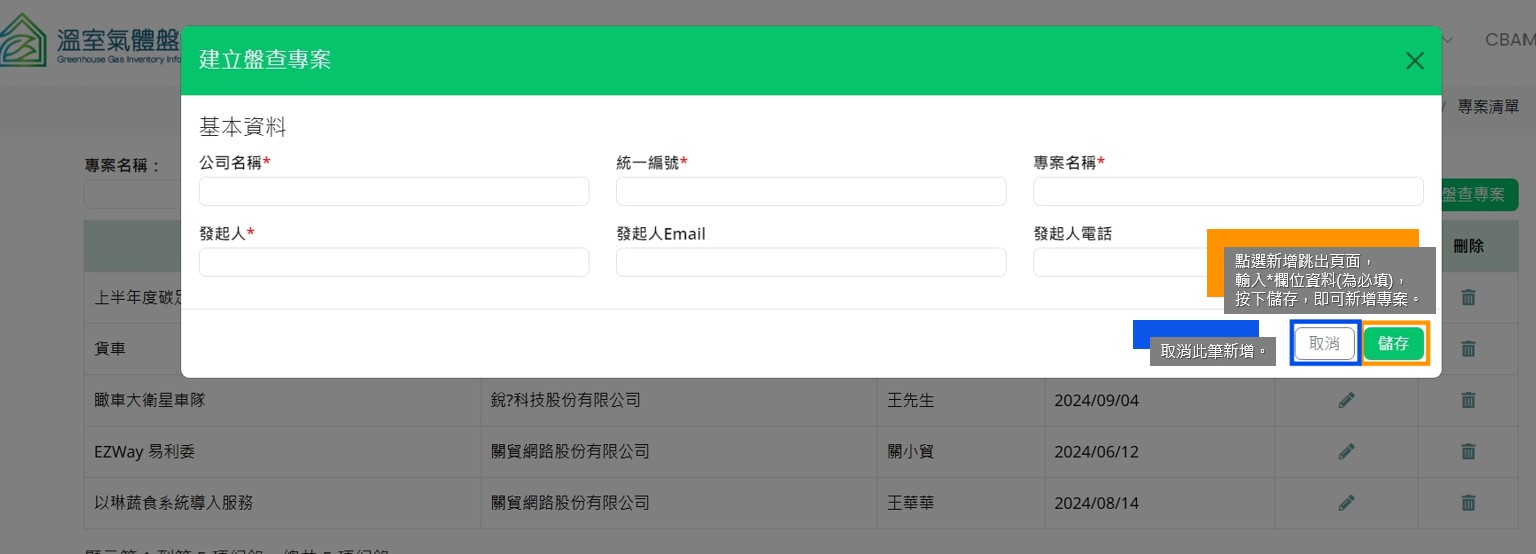Focus the 發起人Email text box
The width and height of the screenshot is (1536, 554).
[811, 262]
